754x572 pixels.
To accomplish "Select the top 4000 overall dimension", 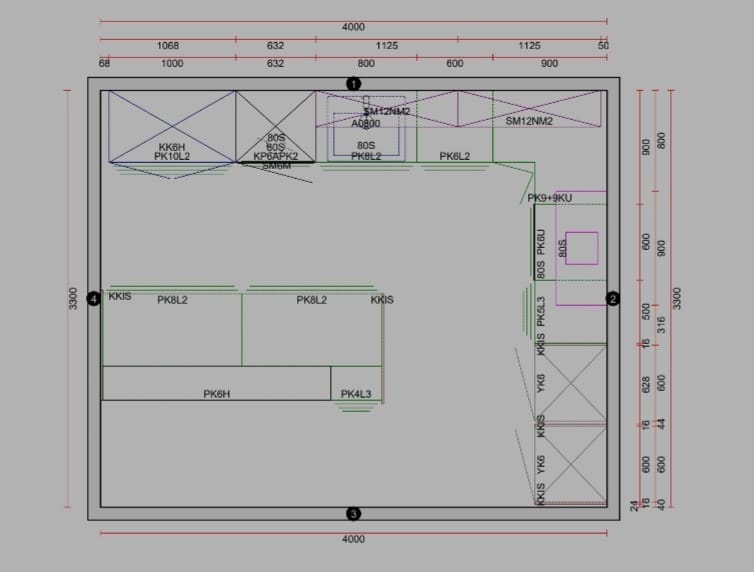I will click(353, 24).
